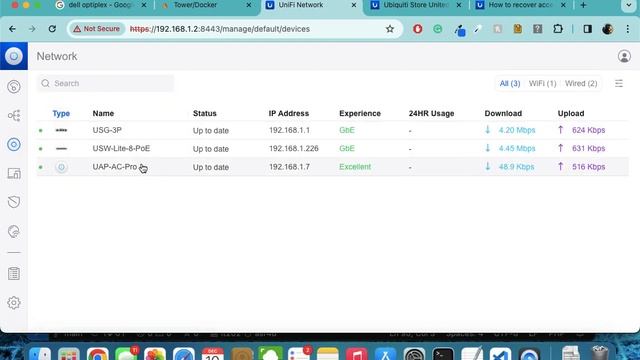This screenshot has height=360, width=640.
Task: Open the UniFi dashboard sidebar icon
Action: (x=14, y=87)
